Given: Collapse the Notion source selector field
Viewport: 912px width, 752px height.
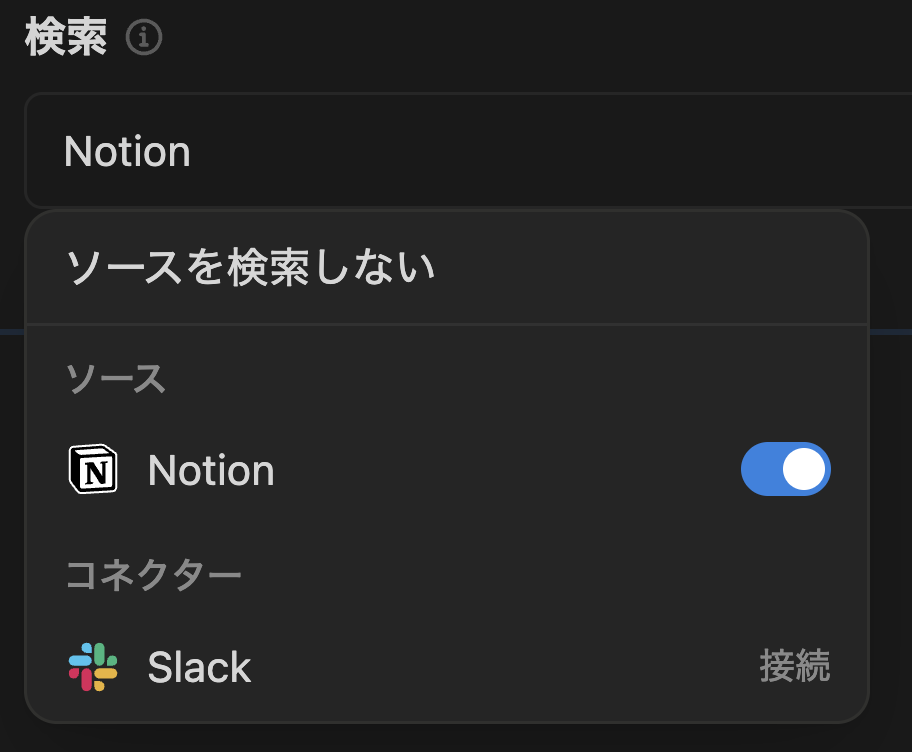Looking at the screenshot, I should point(468,150).
